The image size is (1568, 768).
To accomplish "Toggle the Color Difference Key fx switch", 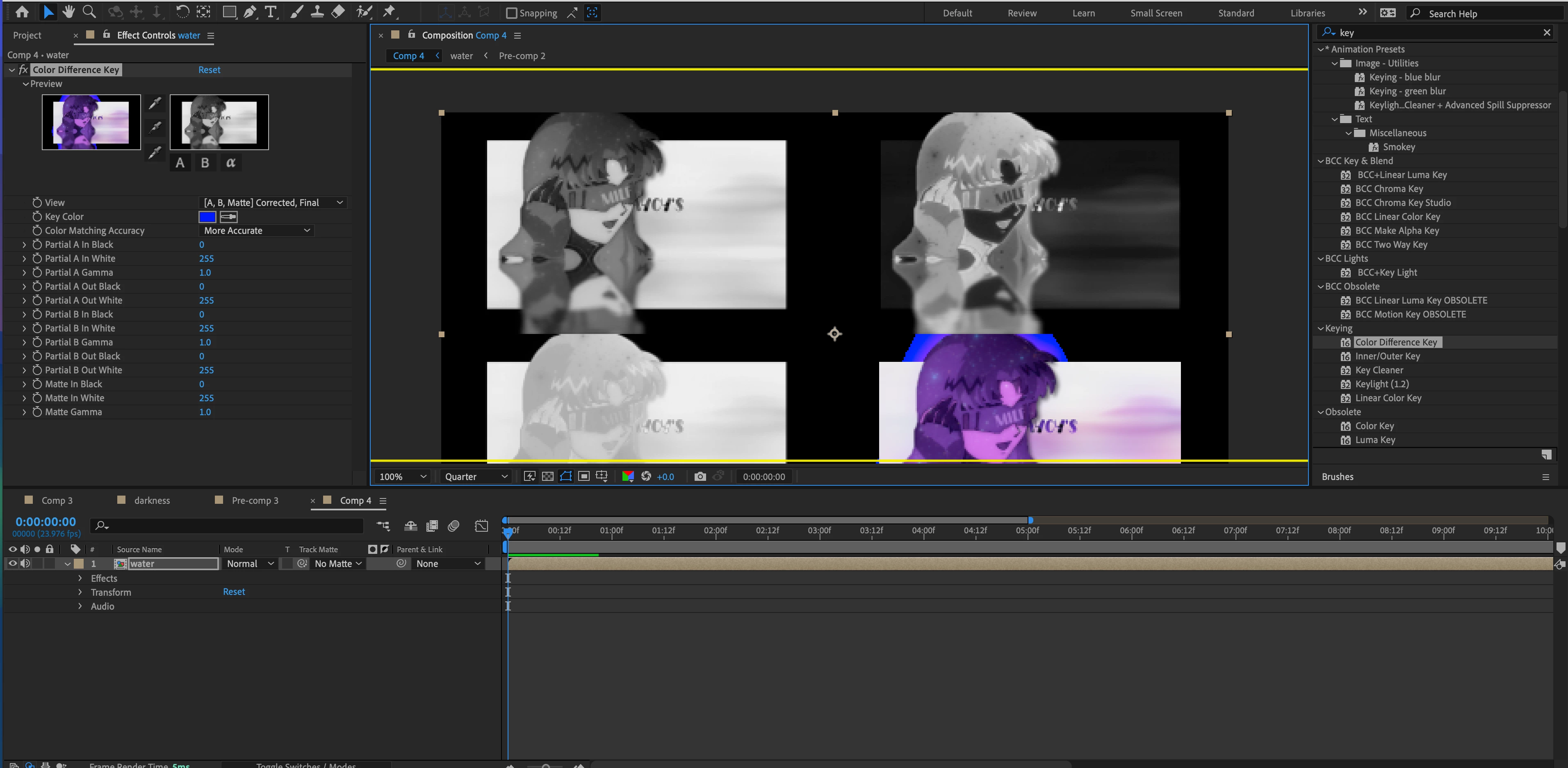I will 24,70.
